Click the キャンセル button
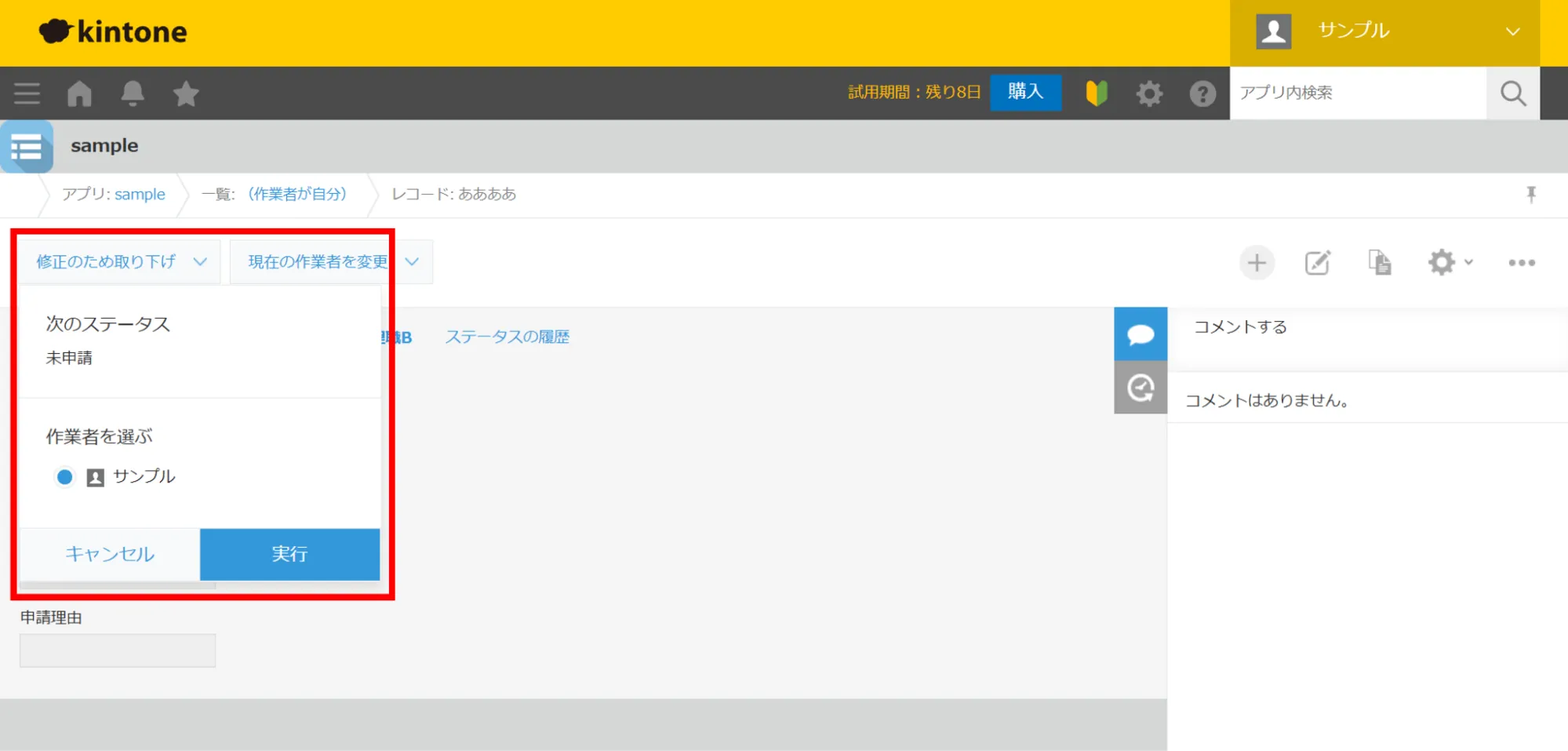The height and width of the screenshot is (751, 1568). (x=110, y=554)
